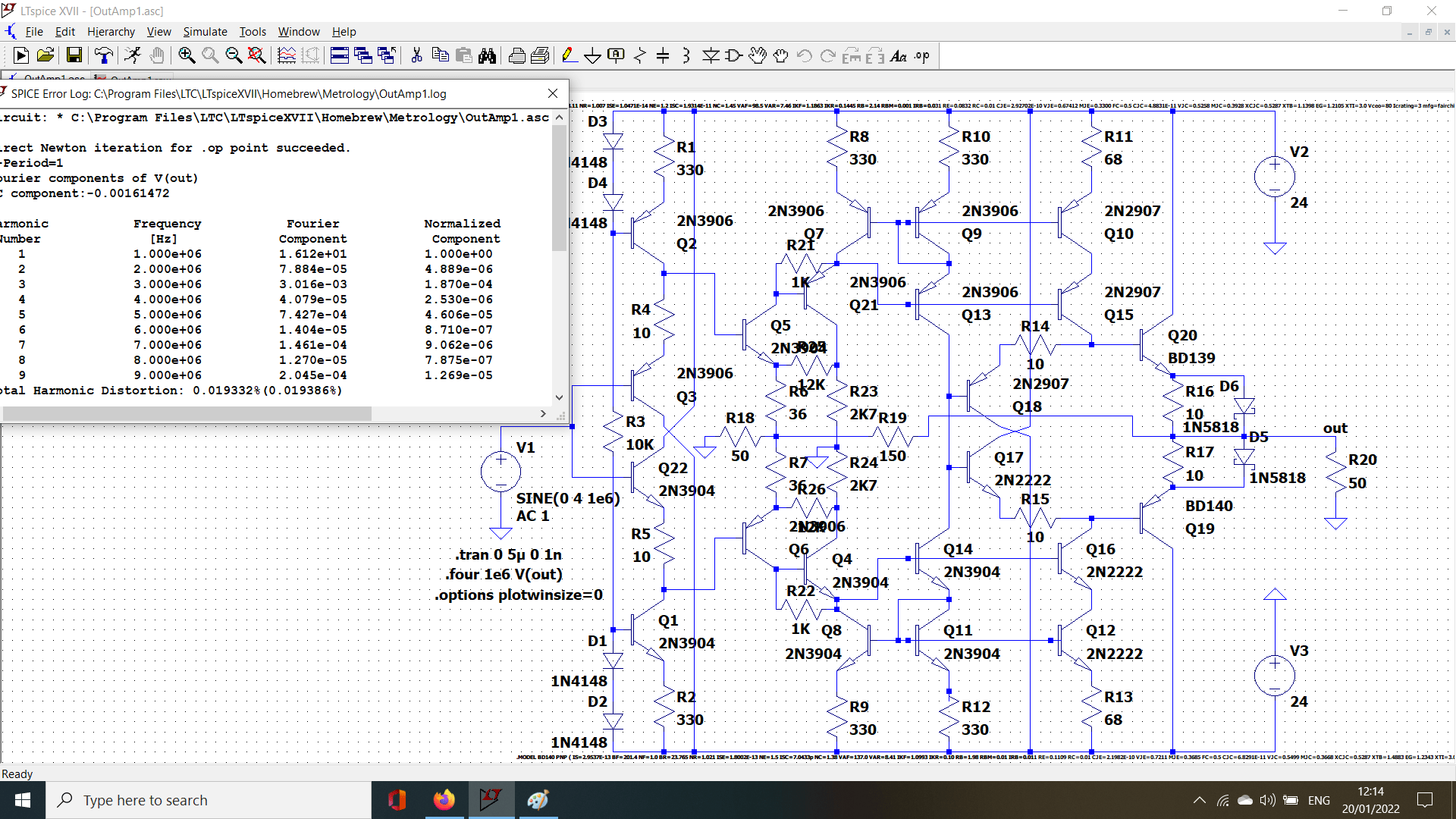Select the Inductor placement tool
Screen dimensions: 1456x819
point(686,55)
